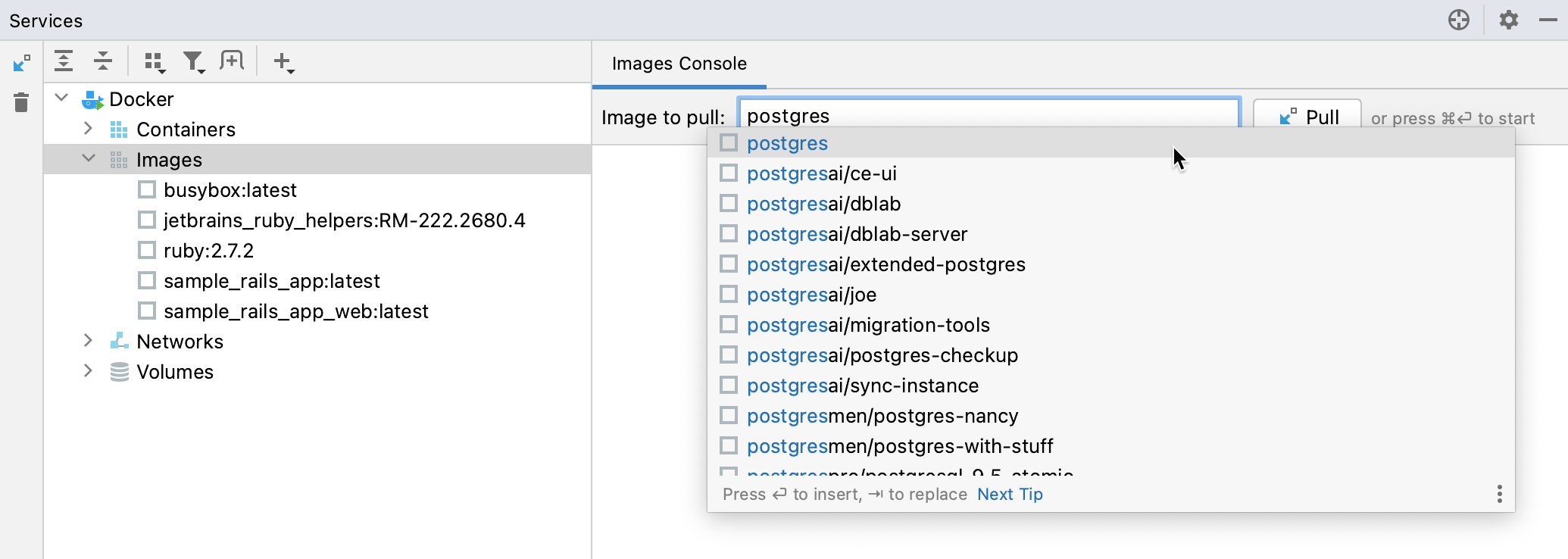Viewport: 1568px width, 559px height.
Task: Expand the Networks node
Action: [x=88, y=341]
